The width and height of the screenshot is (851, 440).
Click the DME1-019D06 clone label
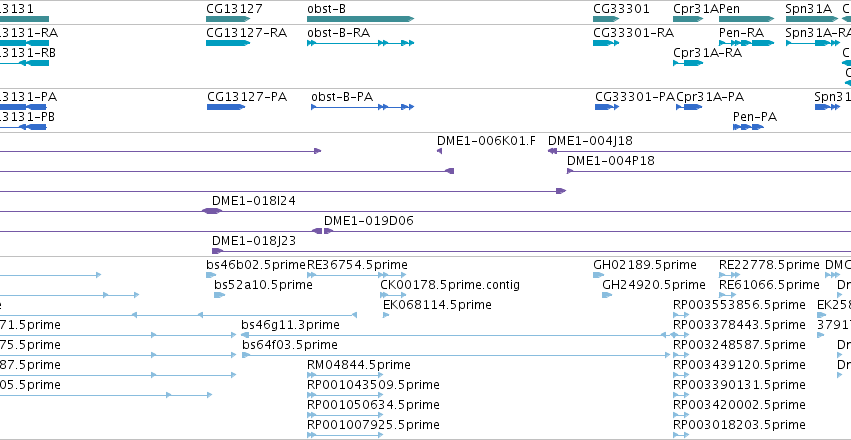(369, 221)
